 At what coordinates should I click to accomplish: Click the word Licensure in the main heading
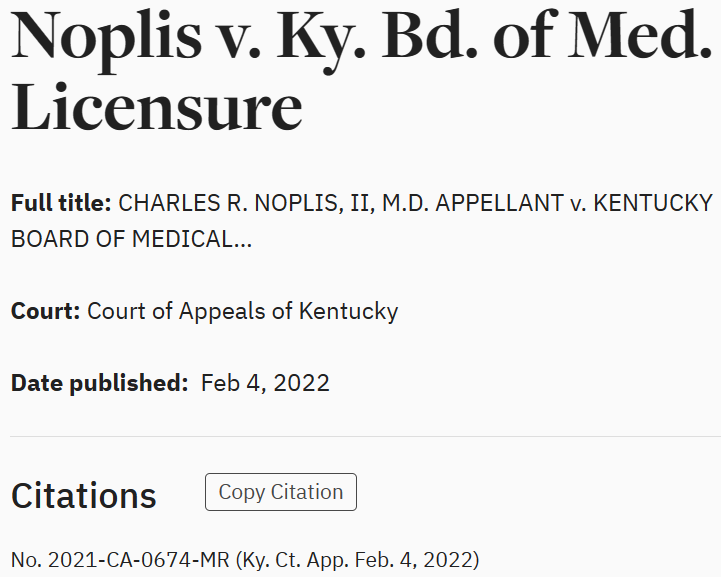pos(156,108)
